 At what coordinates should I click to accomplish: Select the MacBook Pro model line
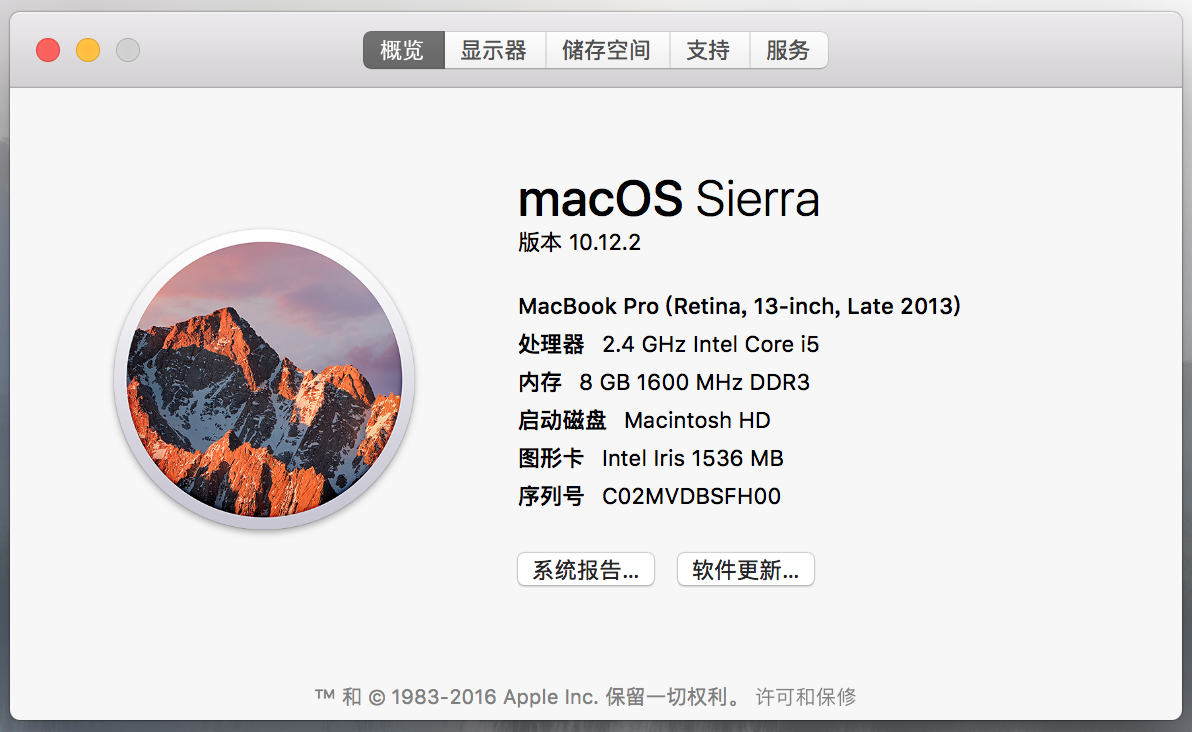pyautogui.click(x=739, y=306)
